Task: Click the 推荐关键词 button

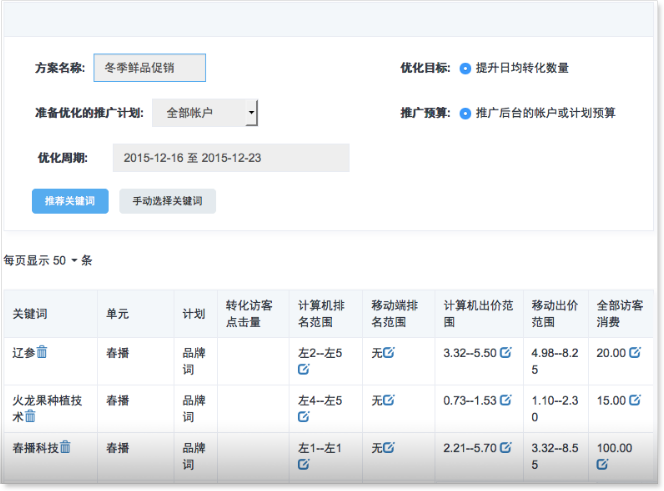Action: (x=70, y=201)
